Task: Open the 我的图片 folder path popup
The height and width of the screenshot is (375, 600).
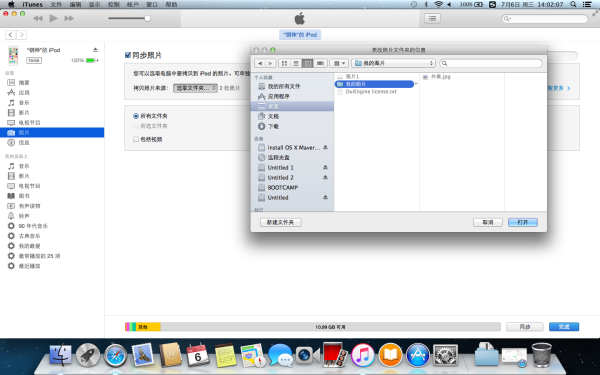Action: coord(393,63)
